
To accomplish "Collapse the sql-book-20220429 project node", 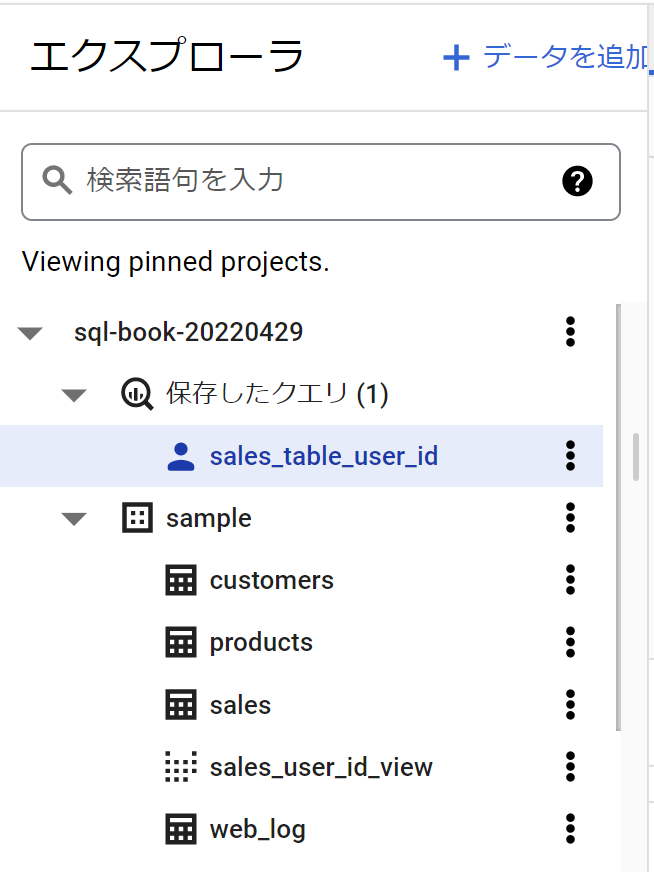I will coord(30,333).
